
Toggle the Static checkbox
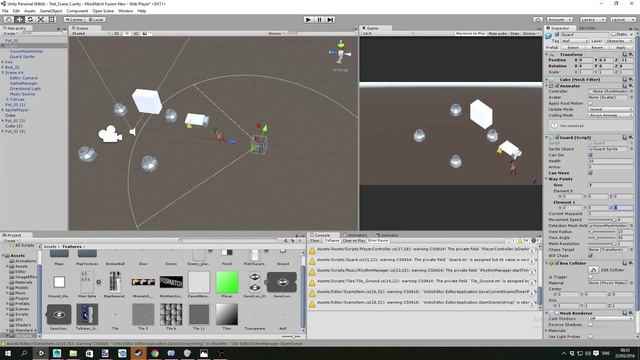point(613,35)
